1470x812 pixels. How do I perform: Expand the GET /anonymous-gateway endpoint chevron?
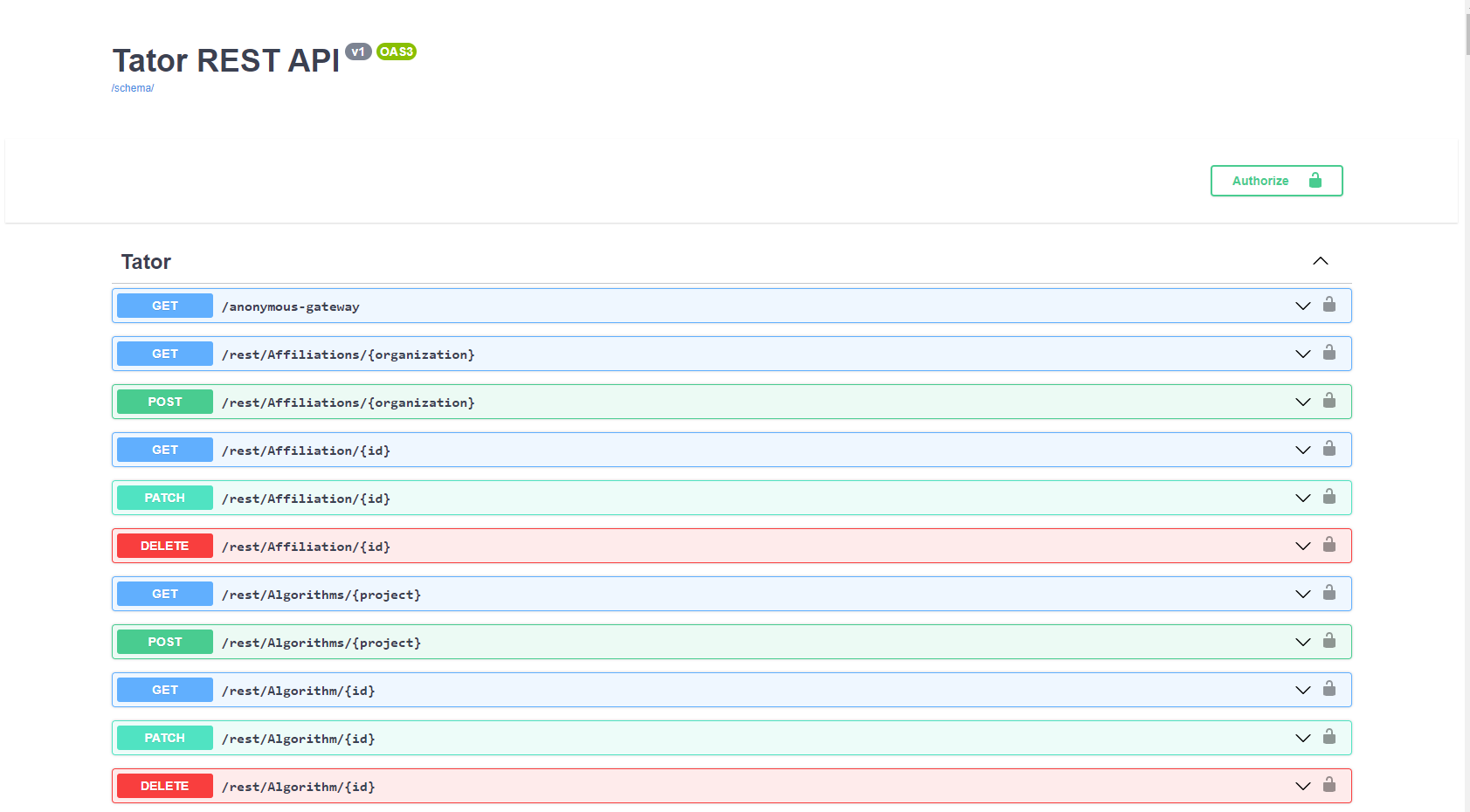tap(1303, 305)
